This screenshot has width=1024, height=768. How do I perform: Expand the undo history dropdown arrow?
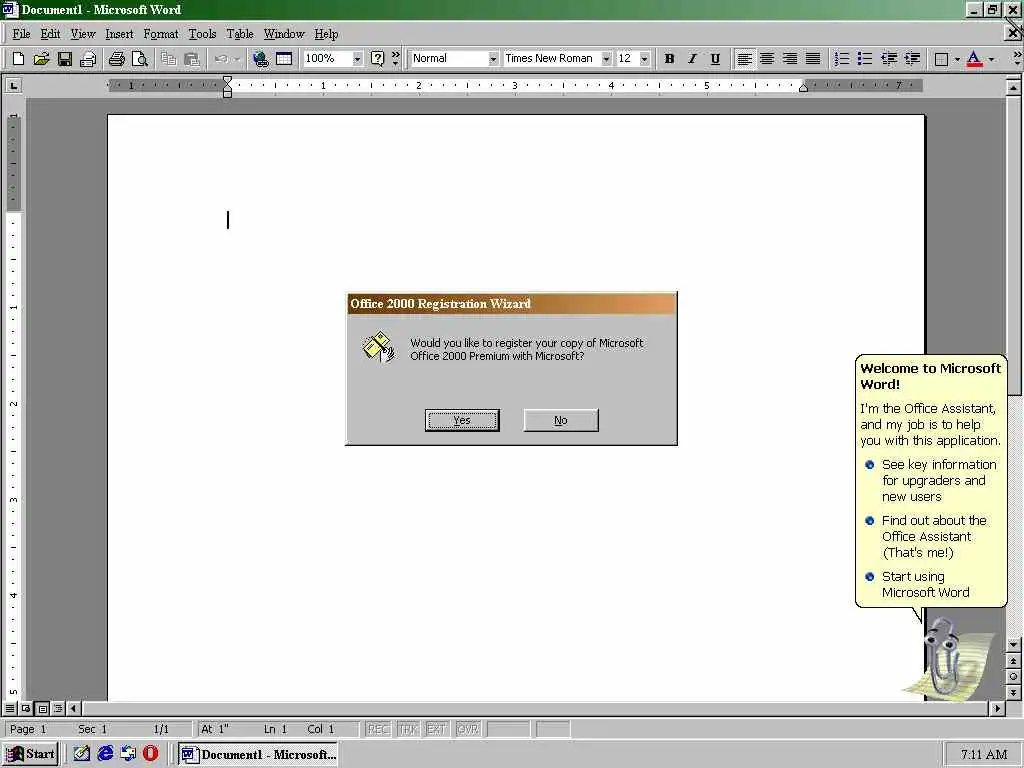tap(237, 59)
